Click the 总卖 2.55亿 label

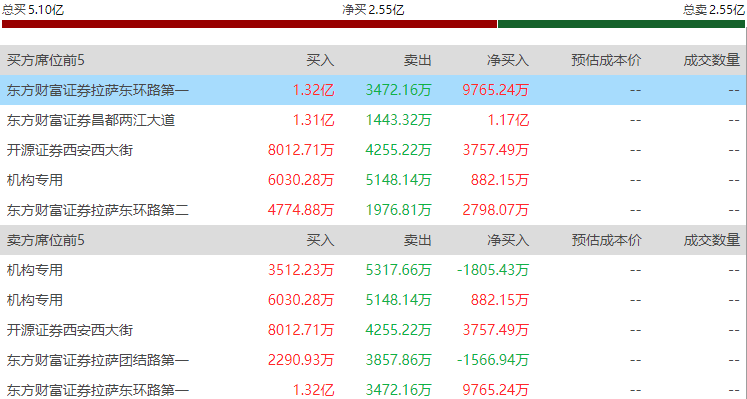[714, 10]
